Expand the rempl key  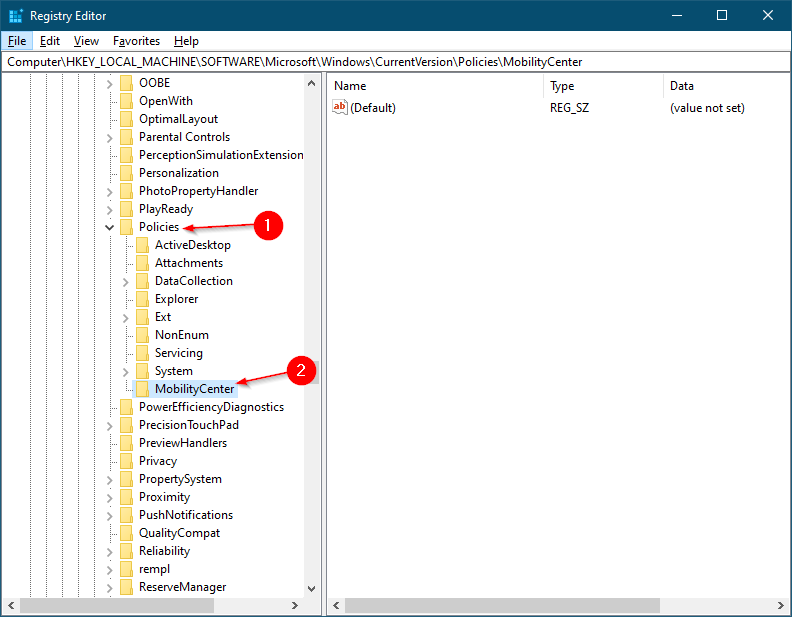110,570
